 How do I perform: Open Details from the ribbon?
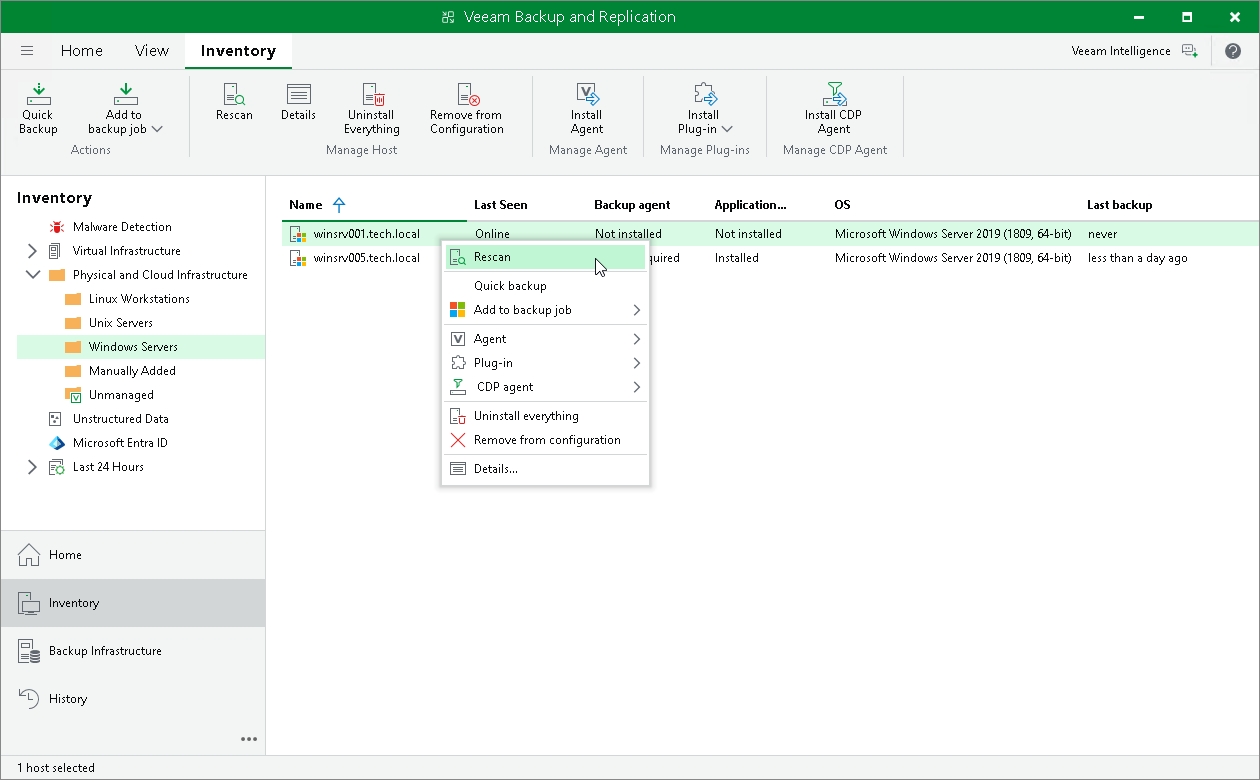pos(298,102)
